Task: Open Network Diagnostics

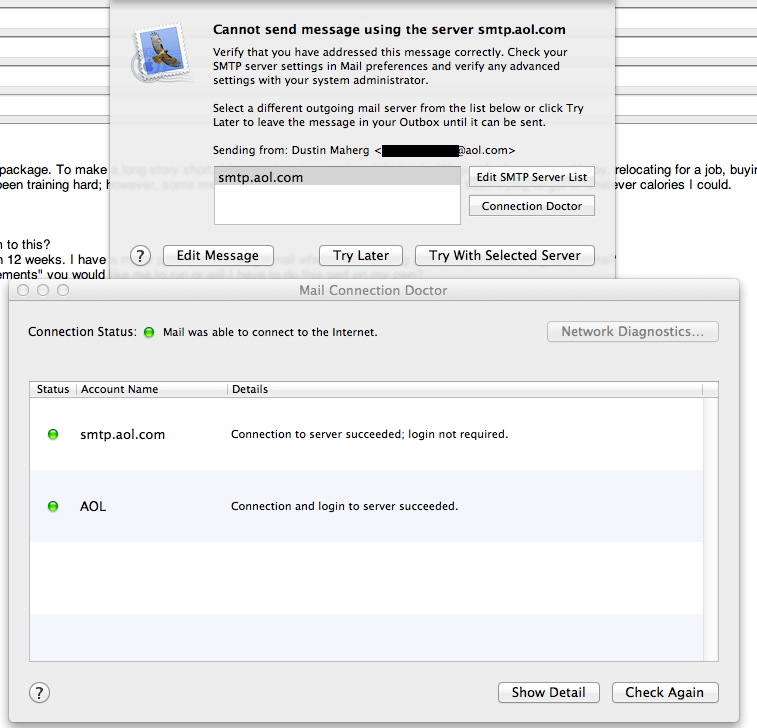Action: [x=632, y=332]
